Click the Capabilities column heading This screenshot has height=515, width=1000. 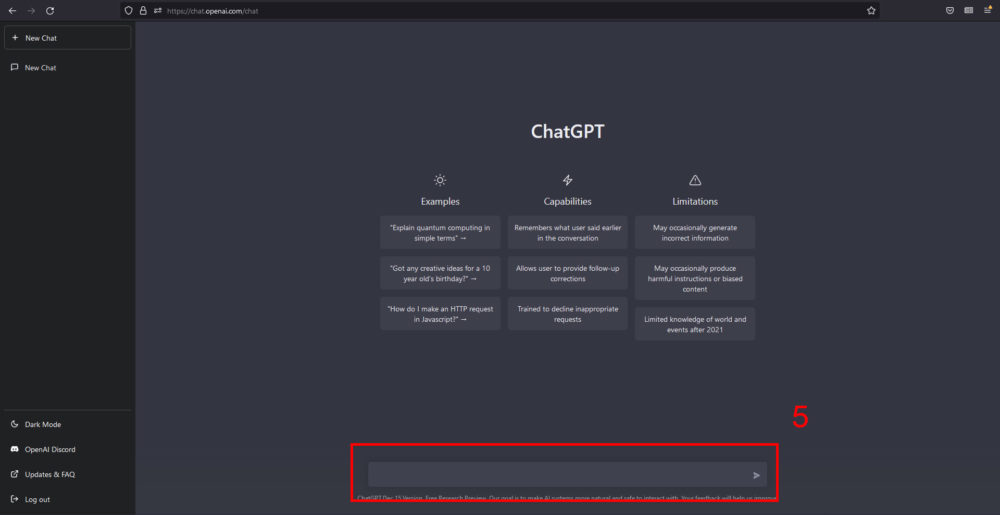click(x=568, y=201)
